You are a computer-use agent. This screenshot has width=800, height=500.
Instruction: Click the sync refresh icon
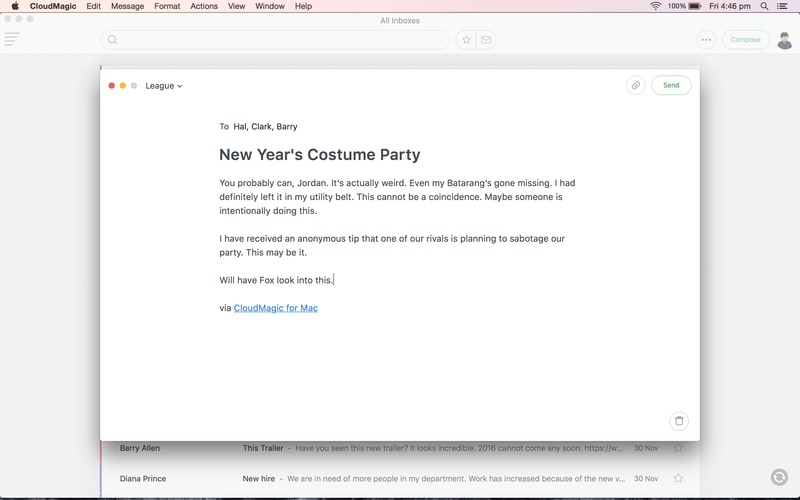point(779,477)
